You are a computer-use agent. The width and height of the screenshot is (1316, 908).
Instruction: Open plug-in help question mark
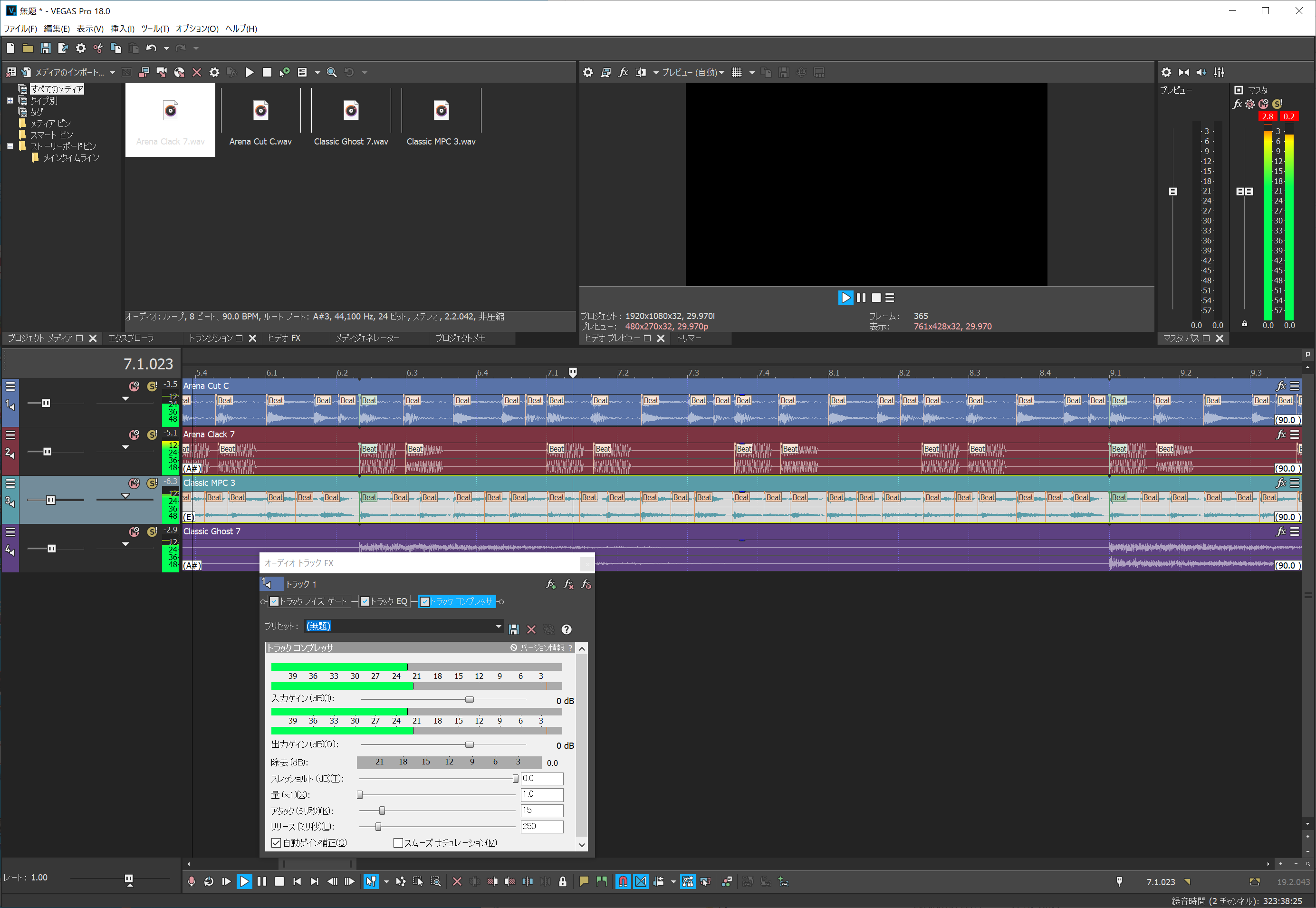click(567, 629)
